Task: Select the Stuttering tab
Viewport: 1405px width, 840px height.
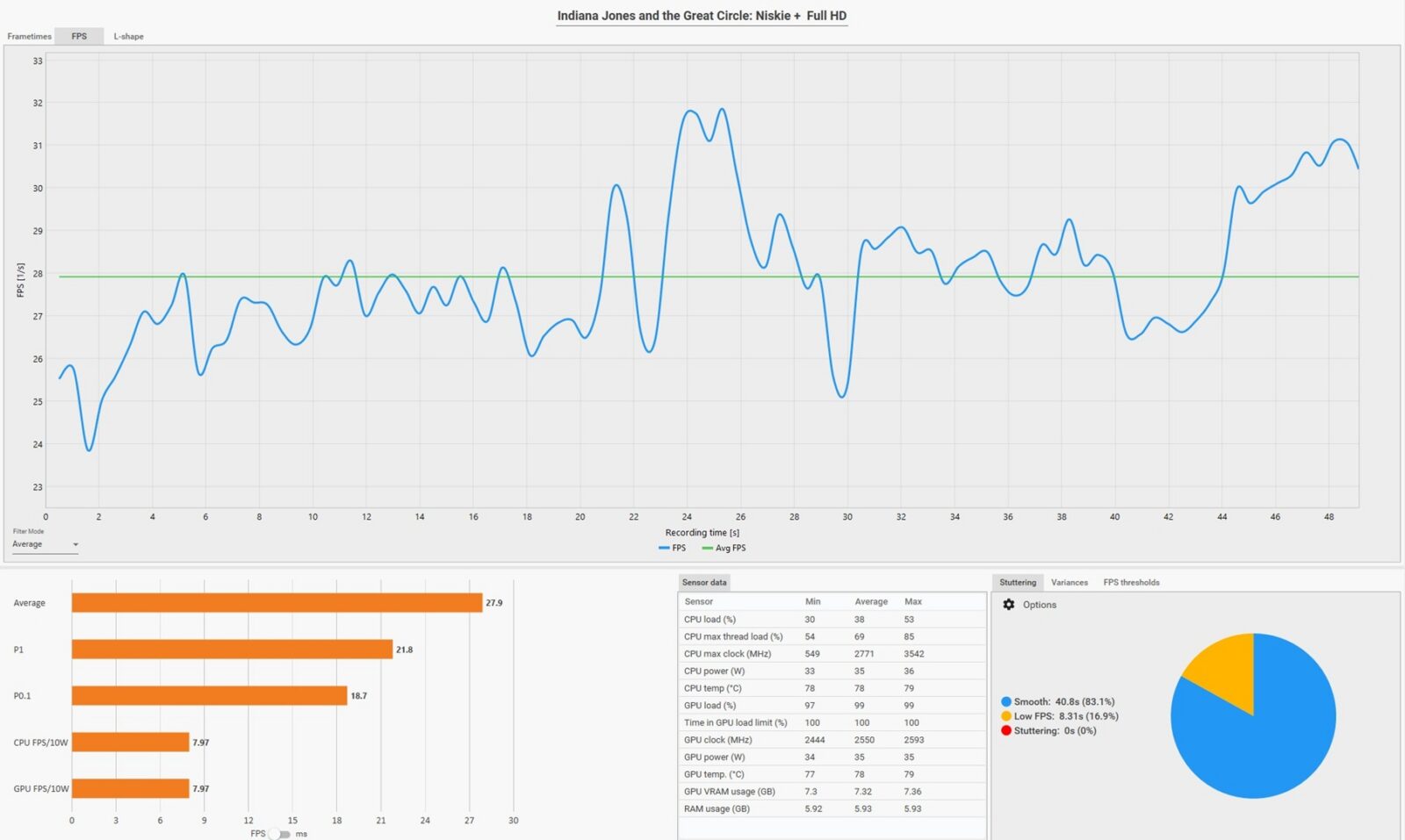Action: tap(1017, 583)
